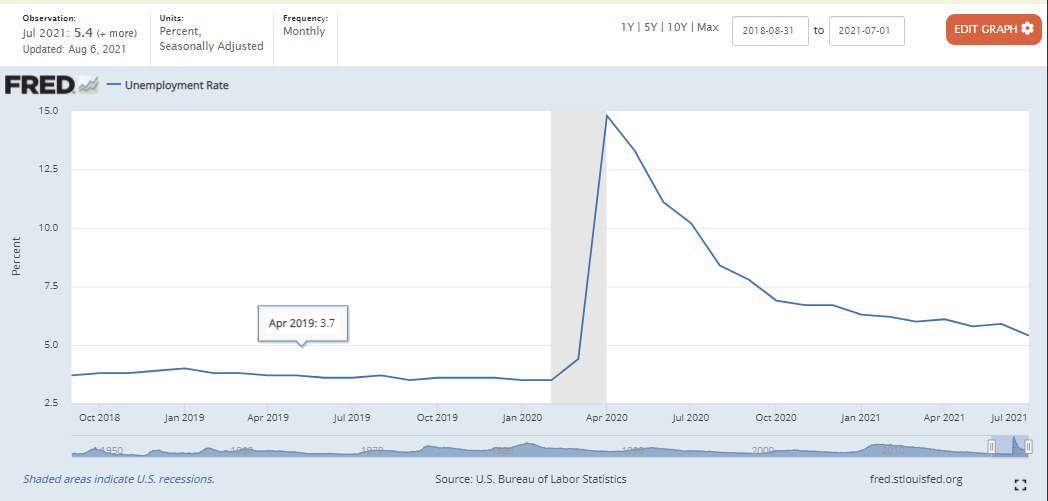1048x501 pixels.
Task: Click the chart-line icon beside the FRED logo
Action: pyautogui.click(x=89, y=85)
